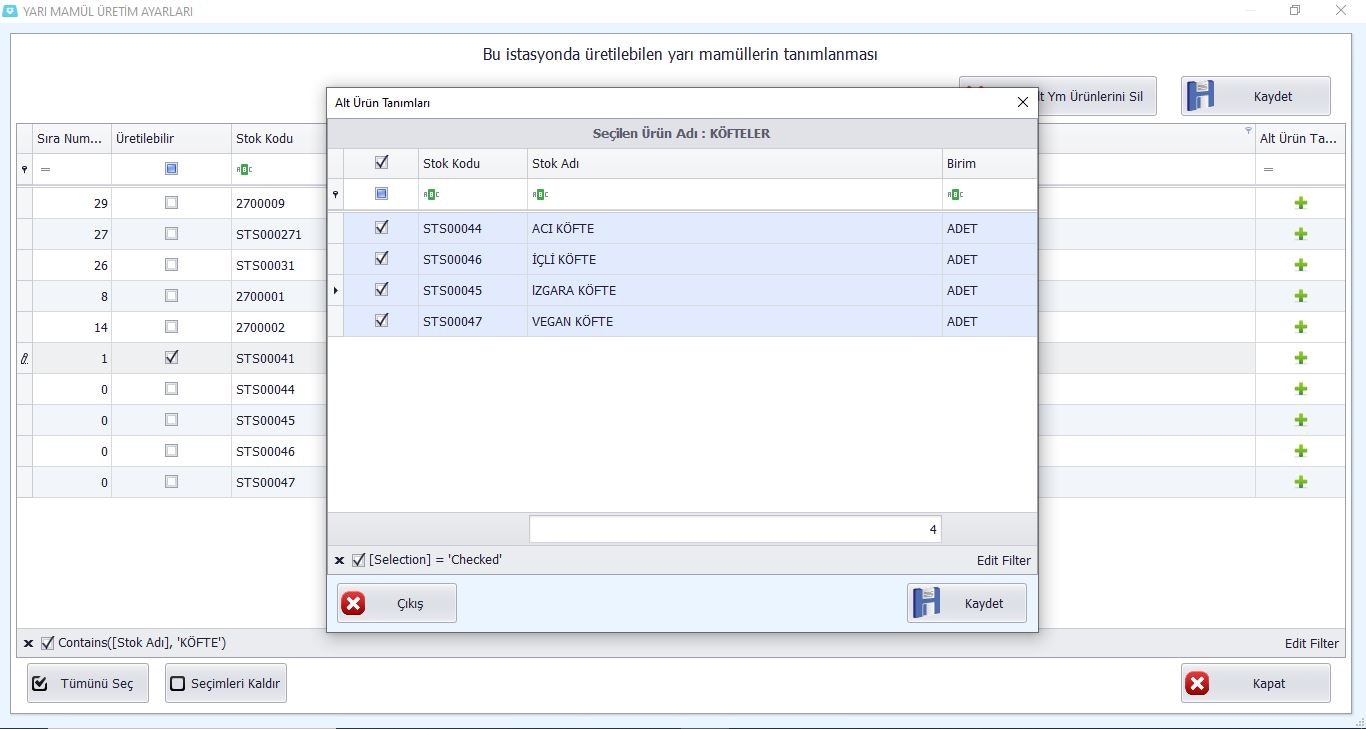Click green plus icon in background row STS00045
The height and width of the screenshot is (729, 1366).
pos(1300,420)
